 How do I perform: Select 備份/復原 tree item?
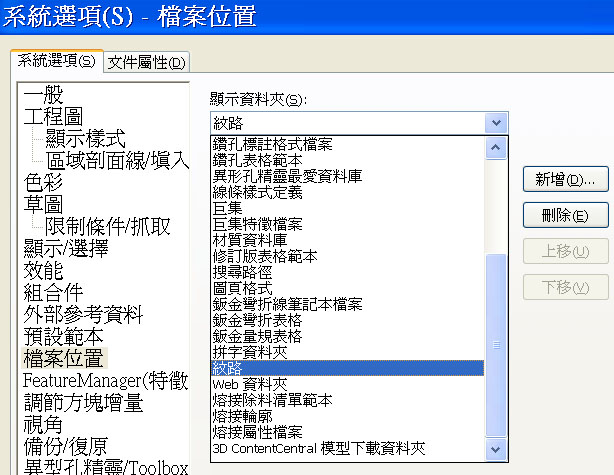(x=65, y=446)
